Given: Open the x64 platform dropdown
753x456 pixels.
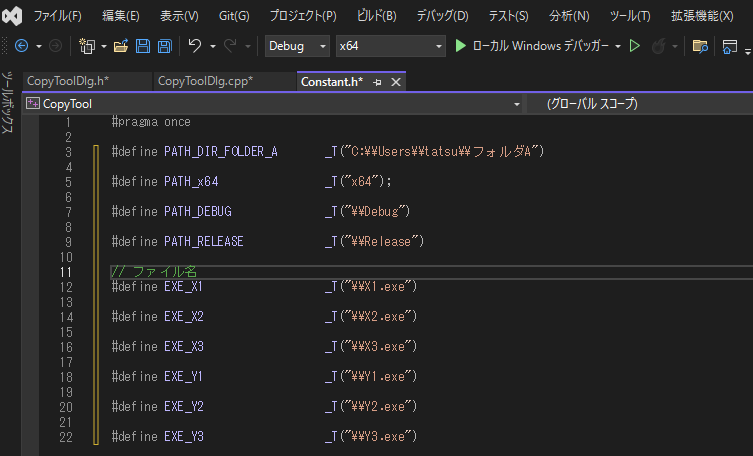Looking at the screenshot, I should point(390,46).
